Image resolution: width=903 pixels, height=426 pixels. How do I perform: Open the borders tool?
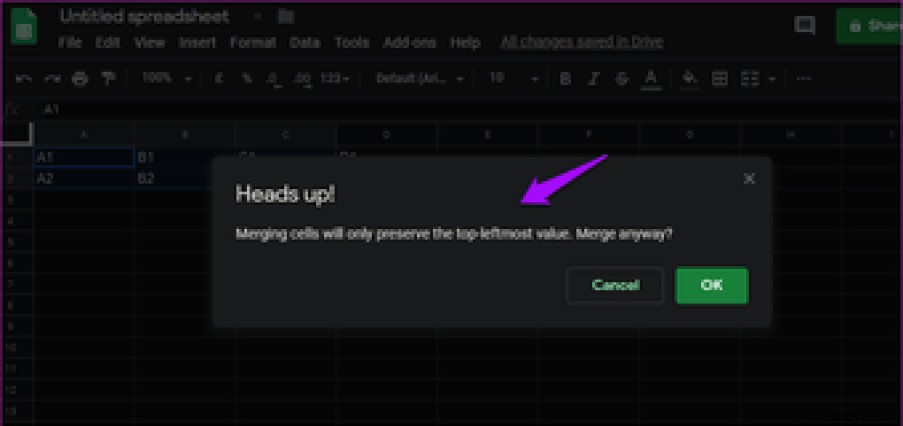click(719, 79)
